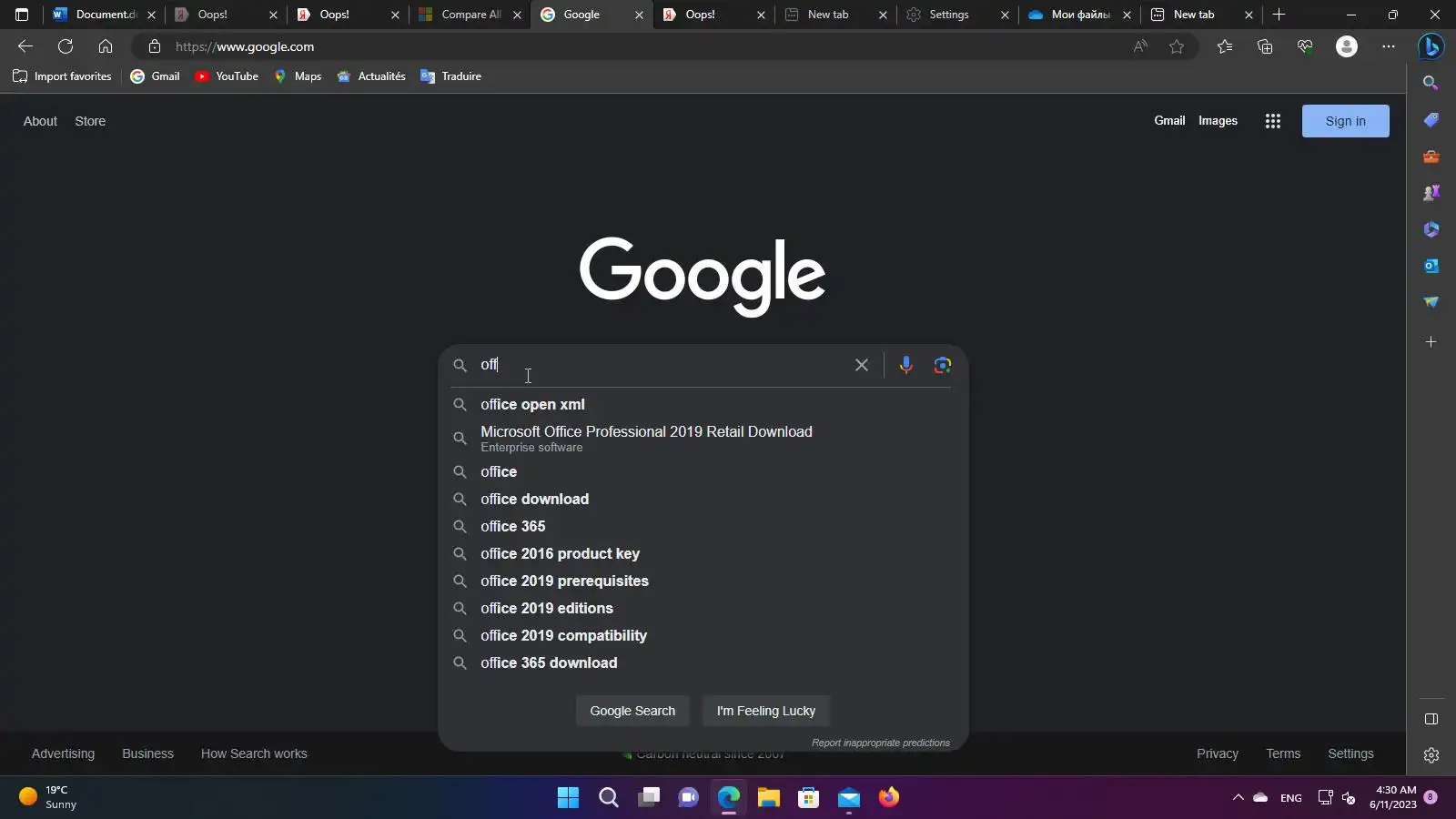Click the About link

(40, 121)
